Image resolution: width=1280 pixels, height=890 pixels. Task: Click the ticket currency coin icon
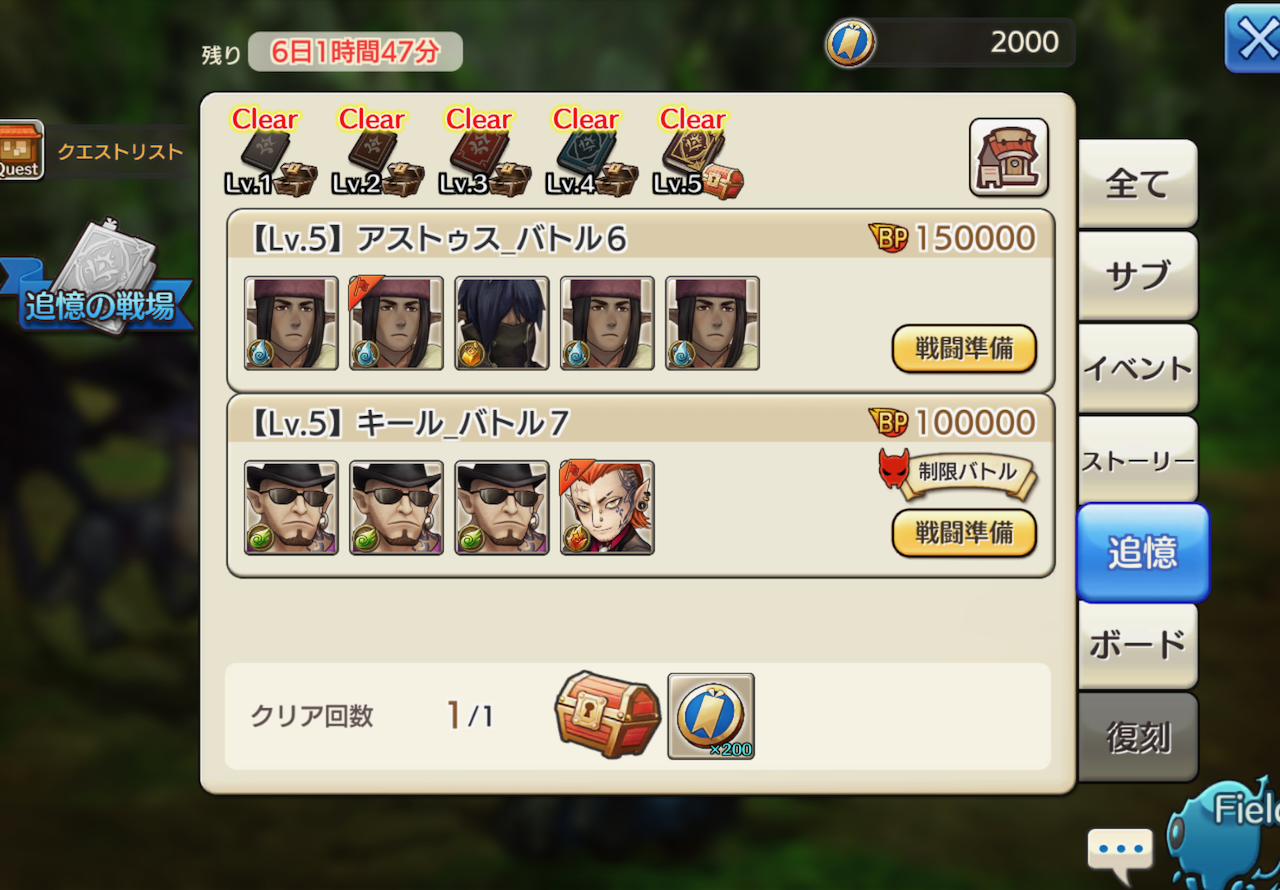click(x=851, y=43)
